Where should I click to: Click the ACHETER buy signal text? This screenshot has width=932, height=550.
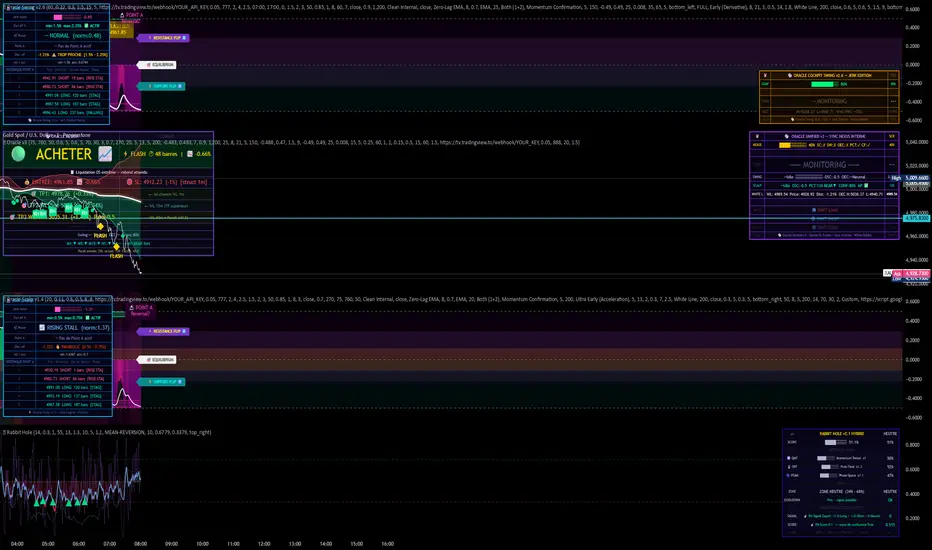pyautogui.click(x=64, y=154)
